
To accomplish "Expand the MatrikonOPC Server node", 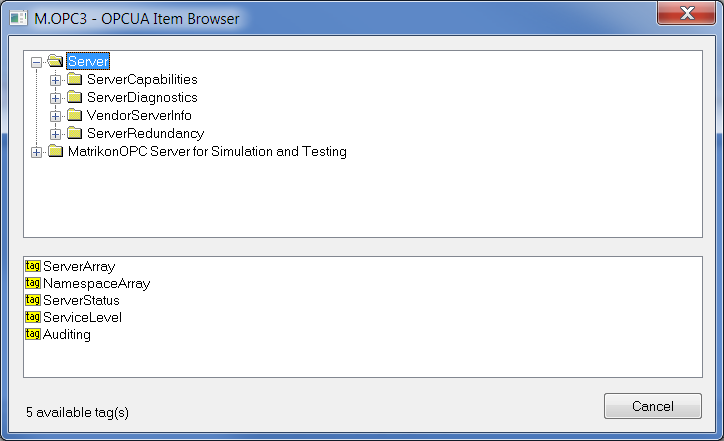I will click(x=37, y=152).
